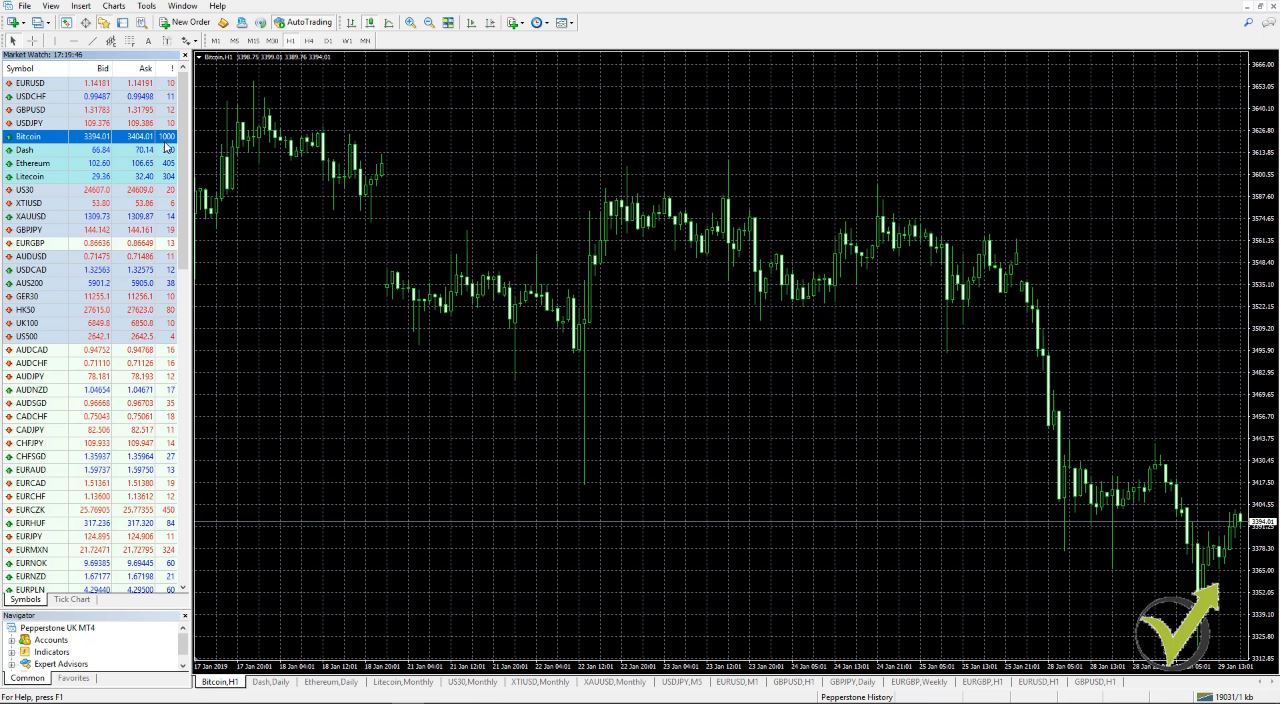The image size is (1281, 708).
Task: Tile the chart windows
Action: coord(447,22)
